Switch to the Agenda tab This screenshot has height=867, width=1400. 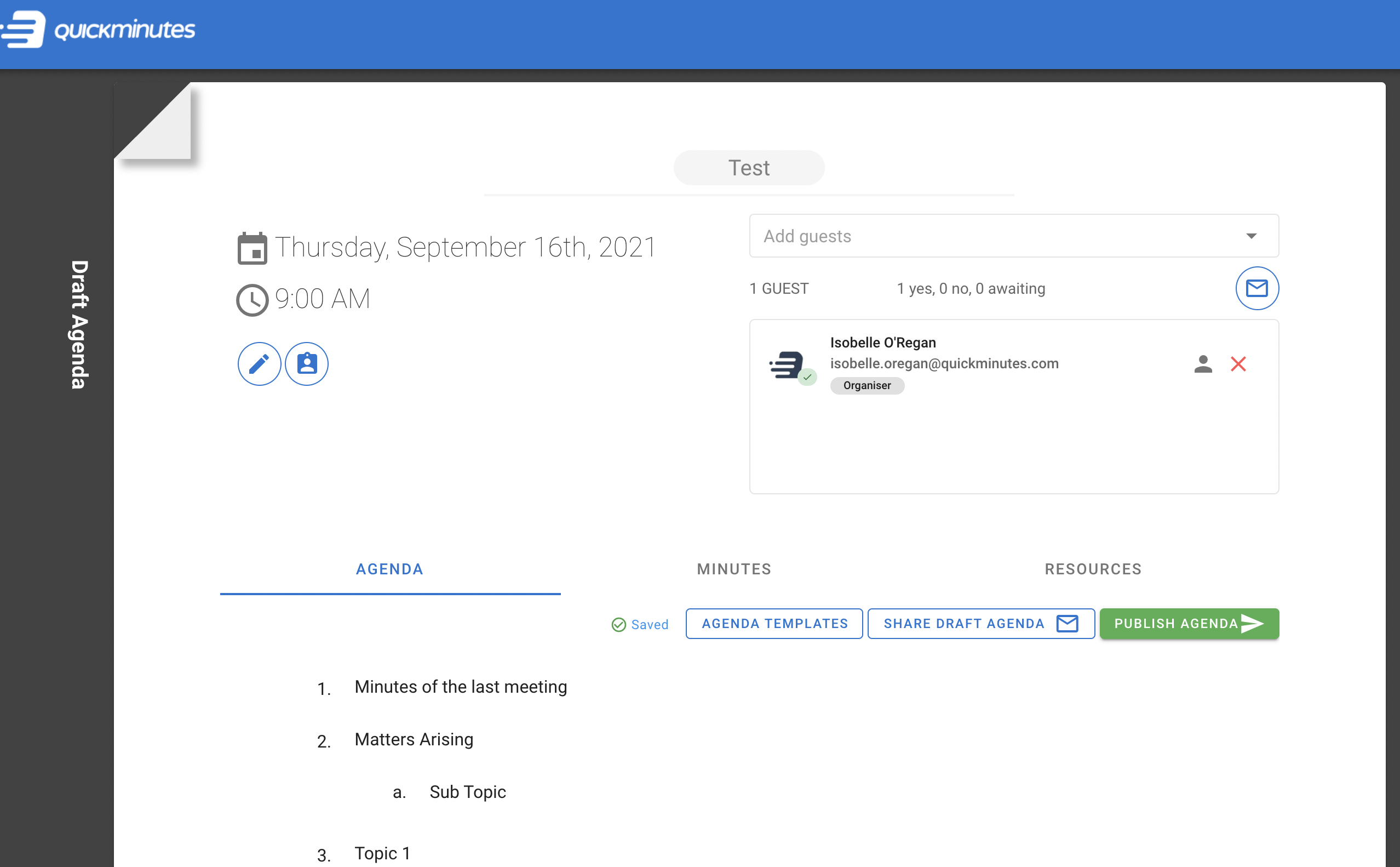click(389, 569)
